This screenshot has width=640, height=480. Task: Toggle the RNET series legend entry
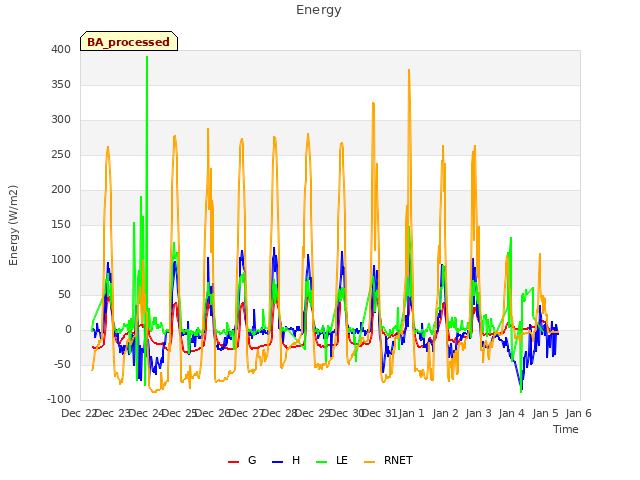tap(388, 460)
